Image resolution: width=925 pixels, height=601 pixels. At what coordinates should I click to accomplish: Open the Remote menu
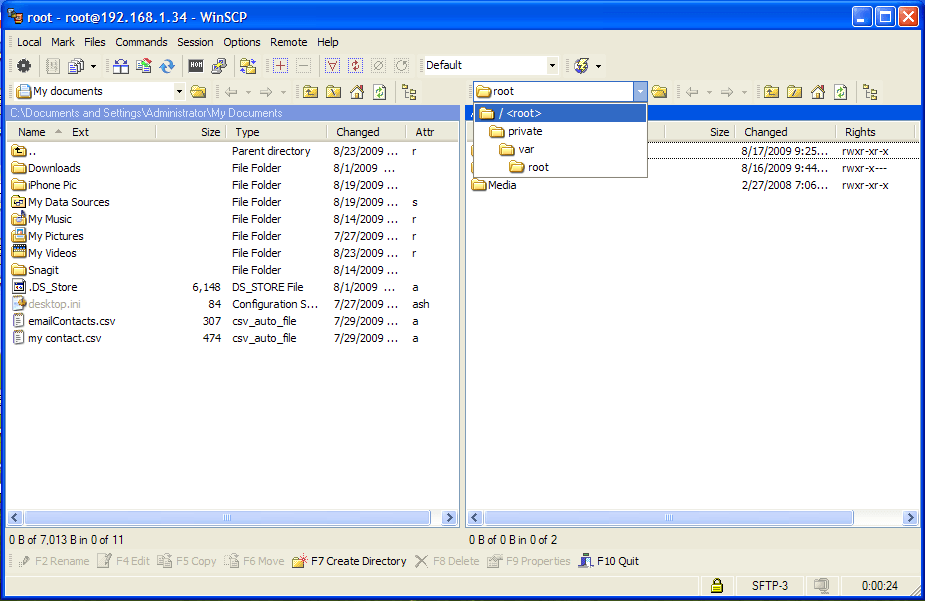(288, 42)
